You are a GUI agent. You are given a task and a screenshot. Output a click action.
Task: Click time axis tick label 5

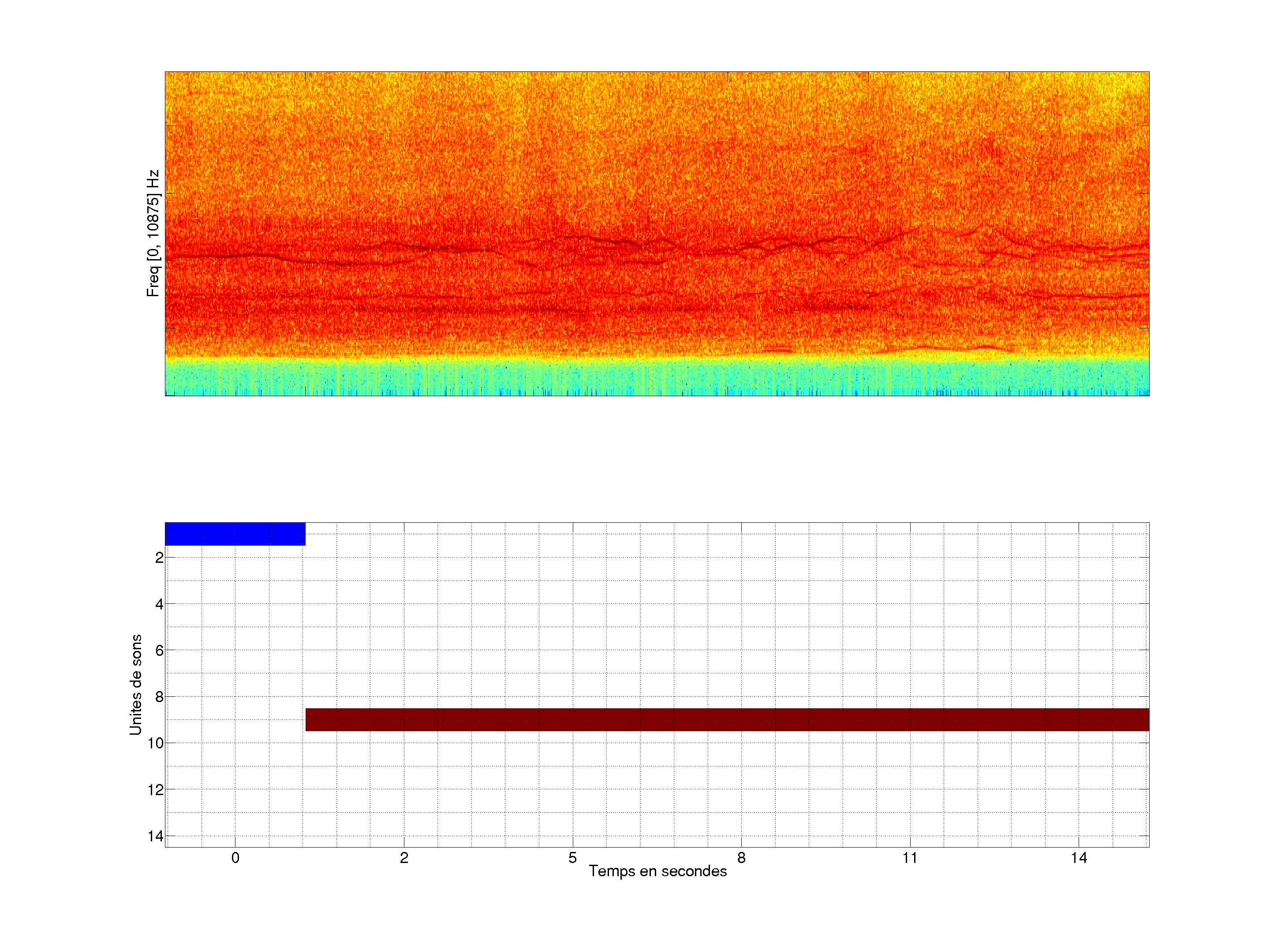(572, 858)
